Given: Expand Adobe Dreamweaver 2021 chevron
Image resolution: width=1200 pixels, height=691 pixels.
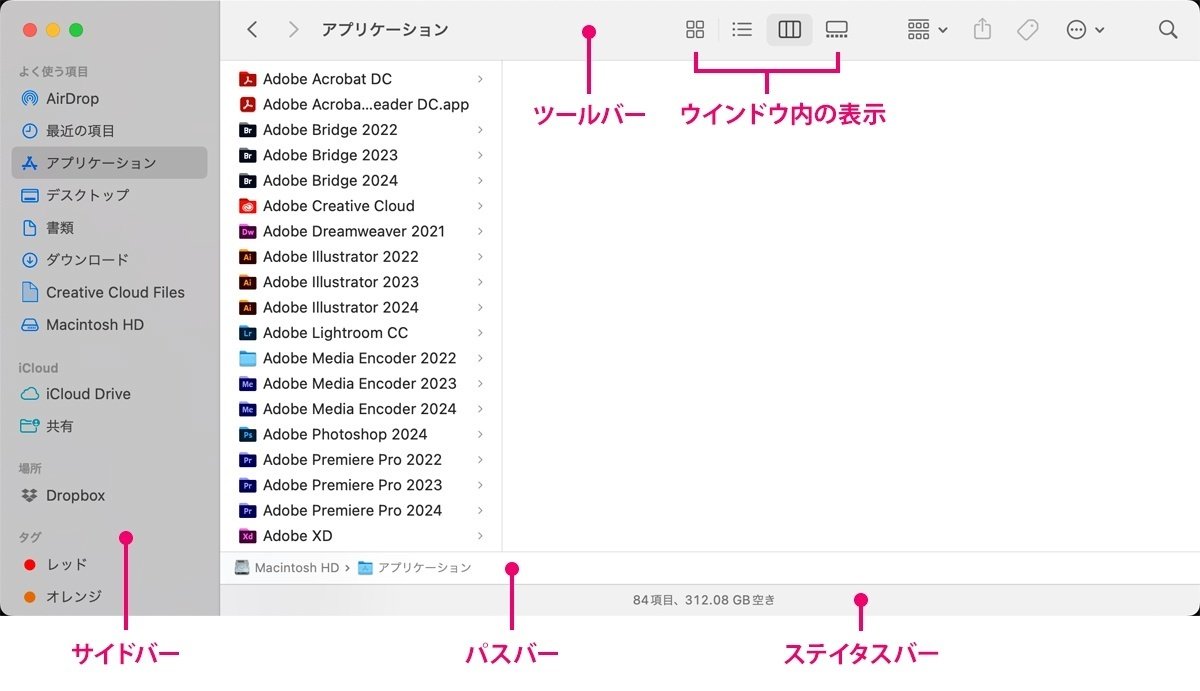Looking at the screenshot, I should [x=481, y=231].
